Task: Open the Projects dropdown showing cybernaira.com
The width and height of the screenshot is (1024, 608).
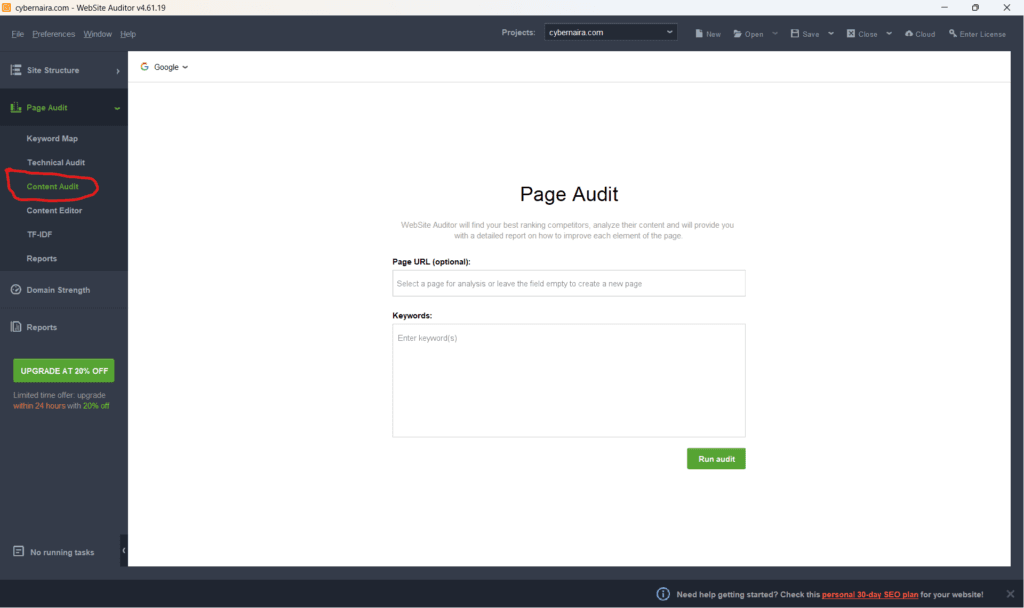Action: (611, 32)
